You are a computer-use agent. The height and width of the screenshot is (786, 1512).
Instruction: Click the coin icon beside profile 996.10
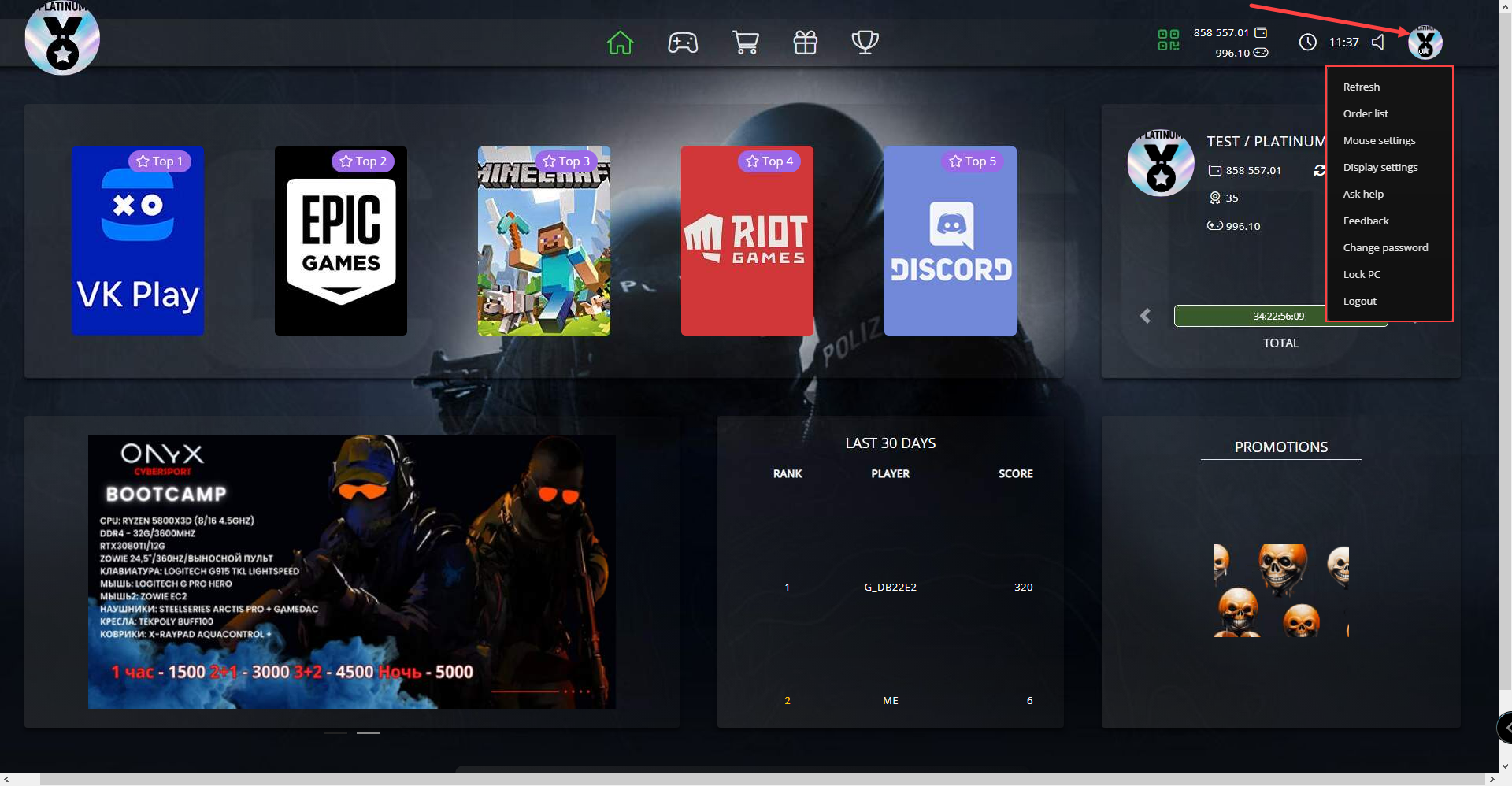pyautogui.click(x=1215, y=226)
